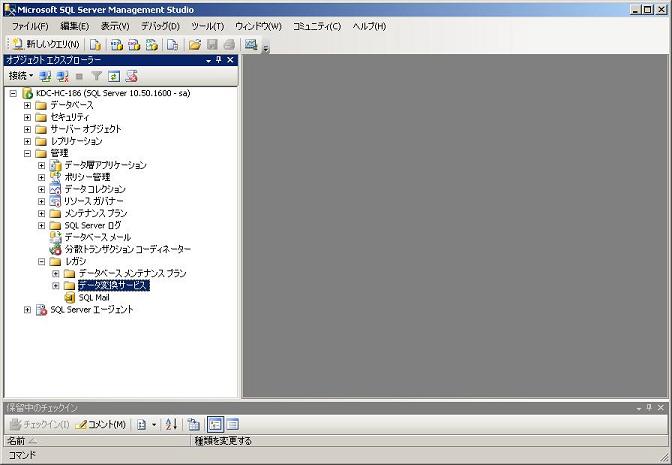Expand the サーバー オブジェクト folder
The width and height of the screenshot is (672, 465).
coord(27,129)
